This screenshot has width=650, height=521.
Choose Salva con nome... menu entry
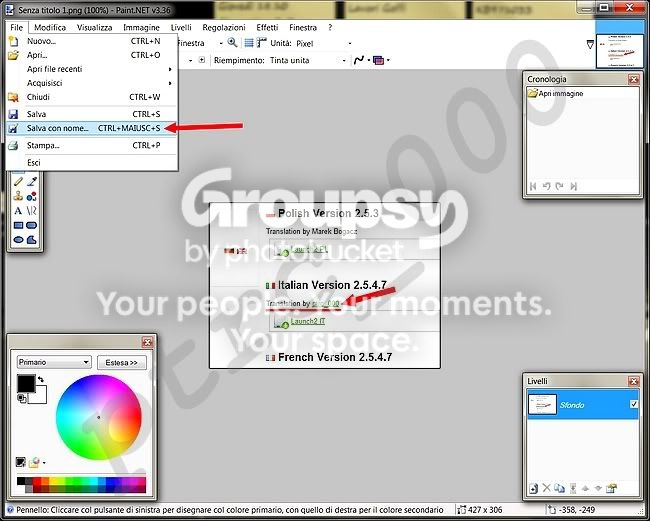tap(92, 128)
